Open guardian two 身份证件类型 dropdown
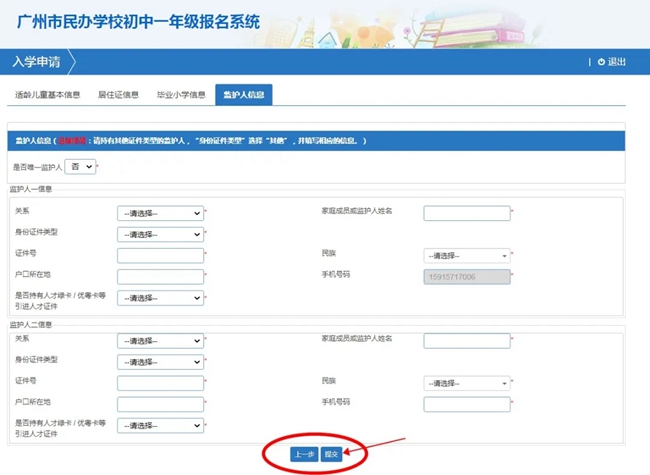 coord(160,362)
